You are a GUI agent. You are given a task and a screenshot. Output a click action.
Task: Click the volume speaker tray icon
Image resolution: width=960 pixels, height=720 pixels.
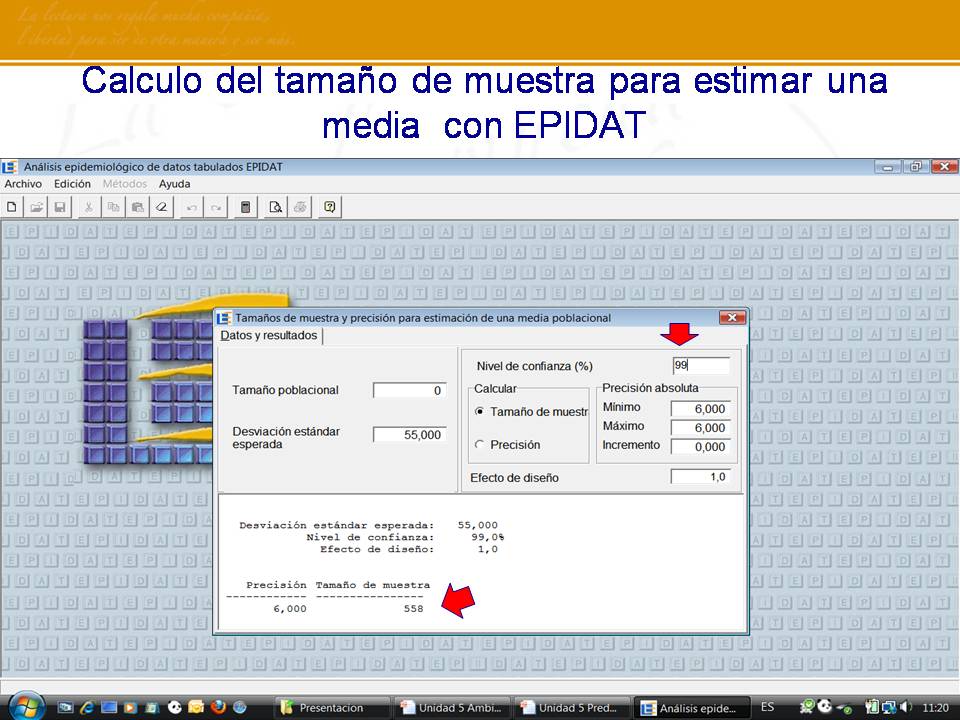click(x=906, y=707)
